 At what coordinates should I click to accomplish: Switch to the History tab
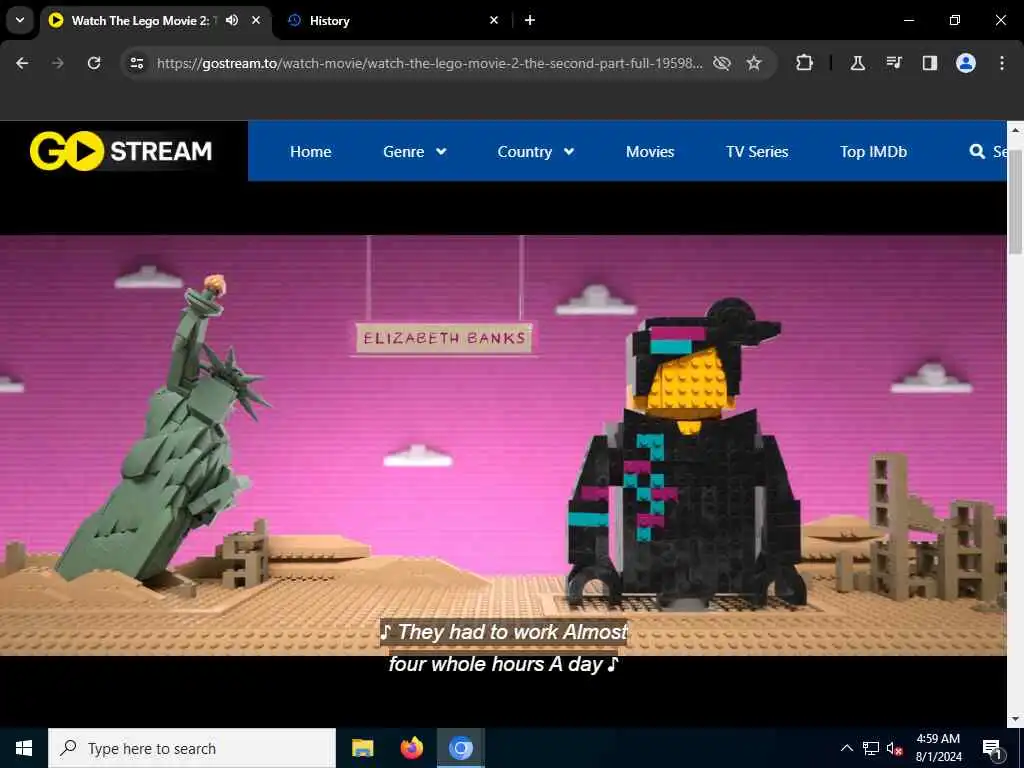(x=392, y=20)
